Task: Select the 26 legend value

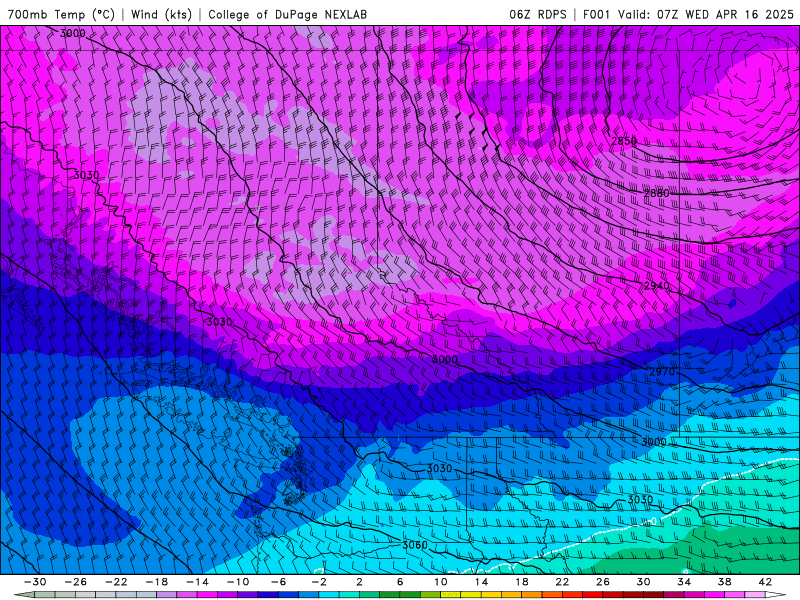Action: 603,582
